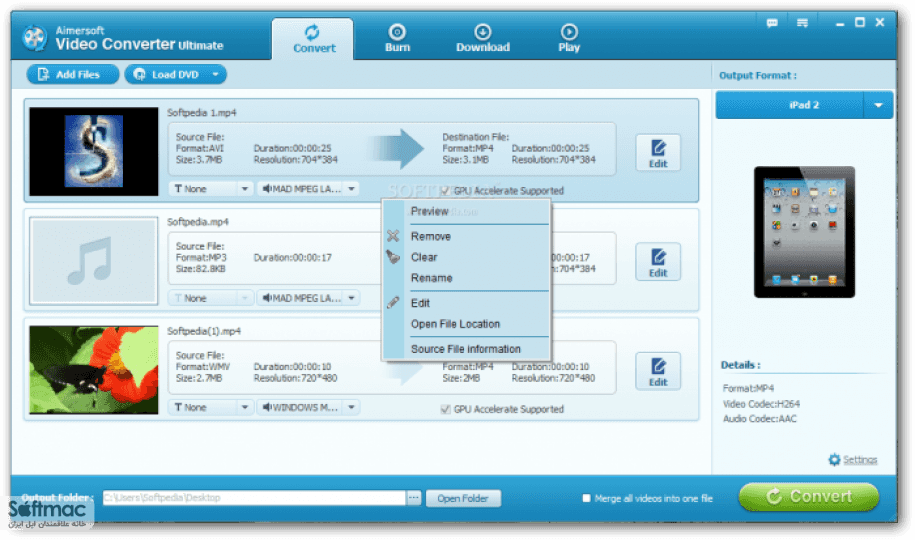Click the output folder path field
The width and height of the screenshot is (915, 540).
click(x=254, y=497)
